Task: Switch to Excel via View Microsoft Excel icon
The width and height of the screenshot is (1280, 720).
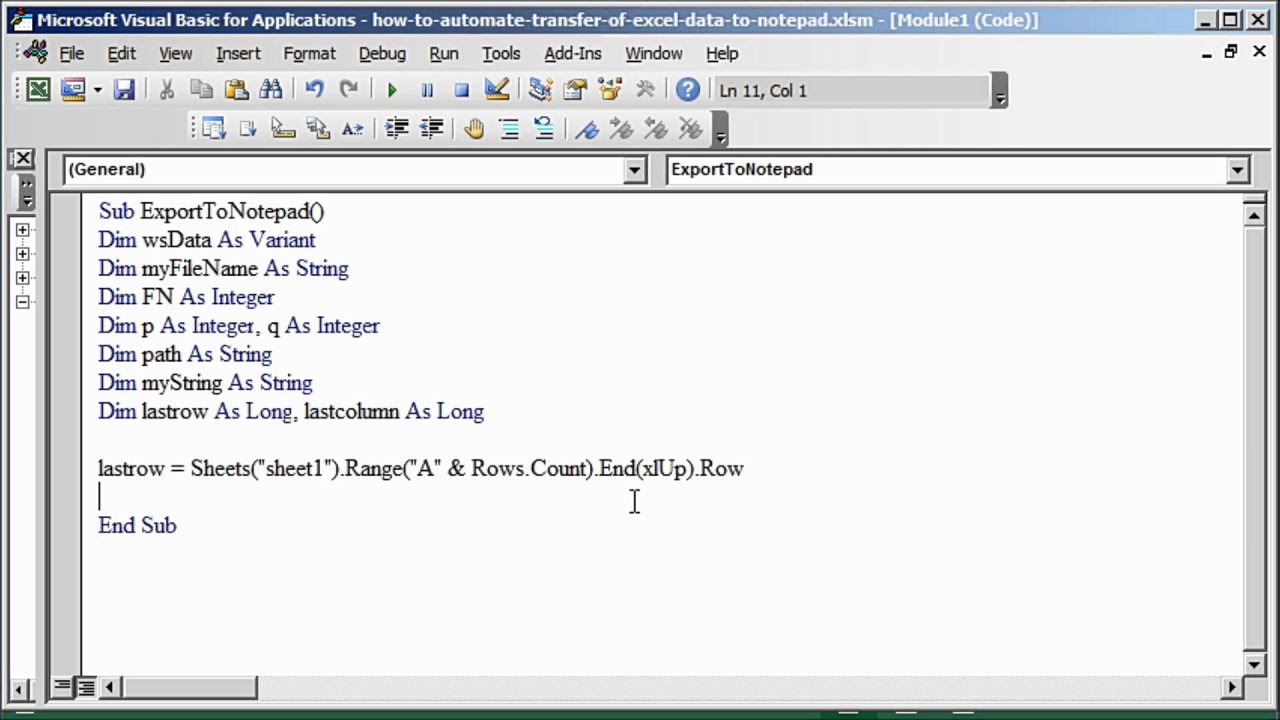Action: coord(38,90)
